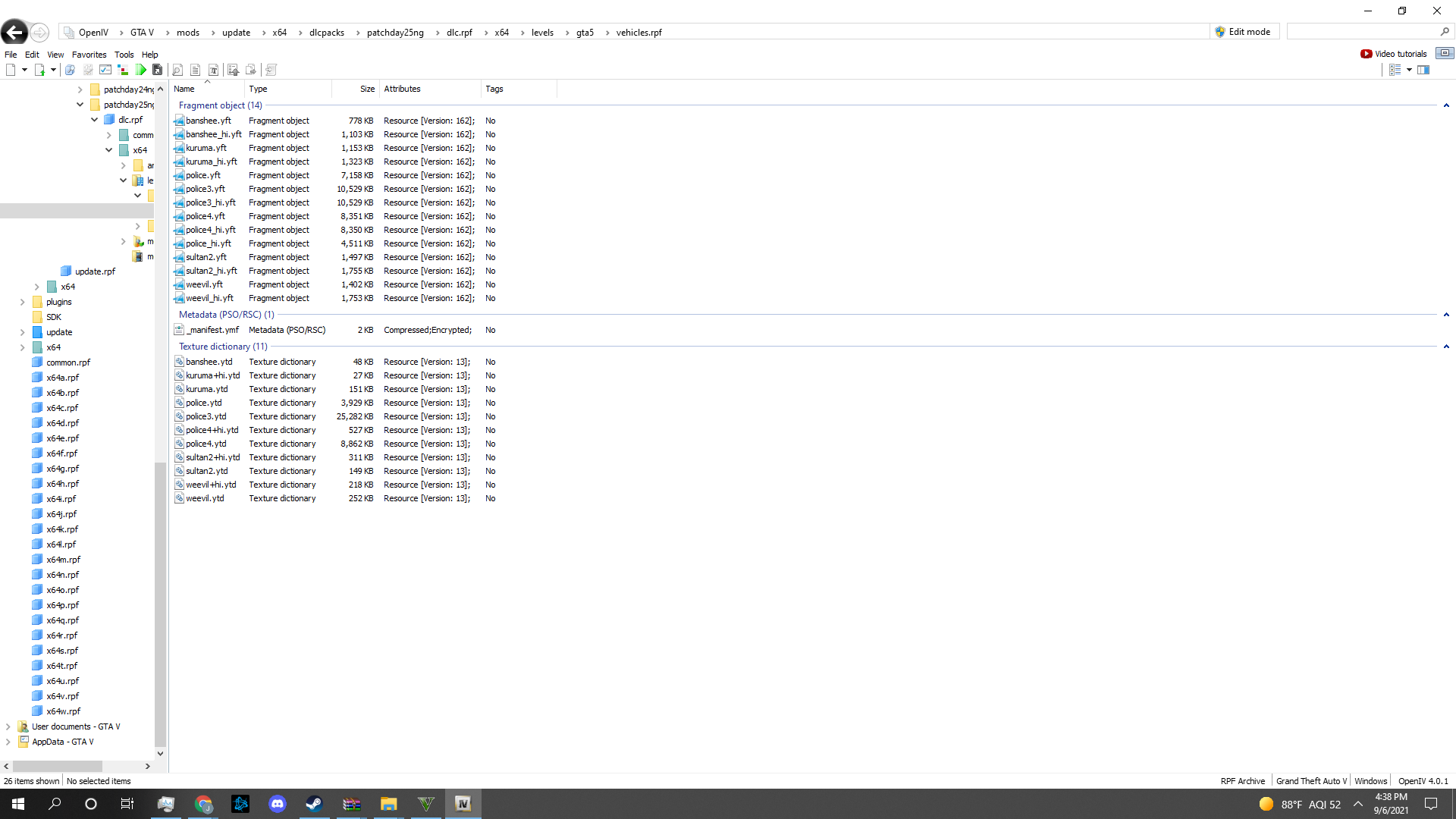
Task: Click inside the search input field
Action: 1362,32
